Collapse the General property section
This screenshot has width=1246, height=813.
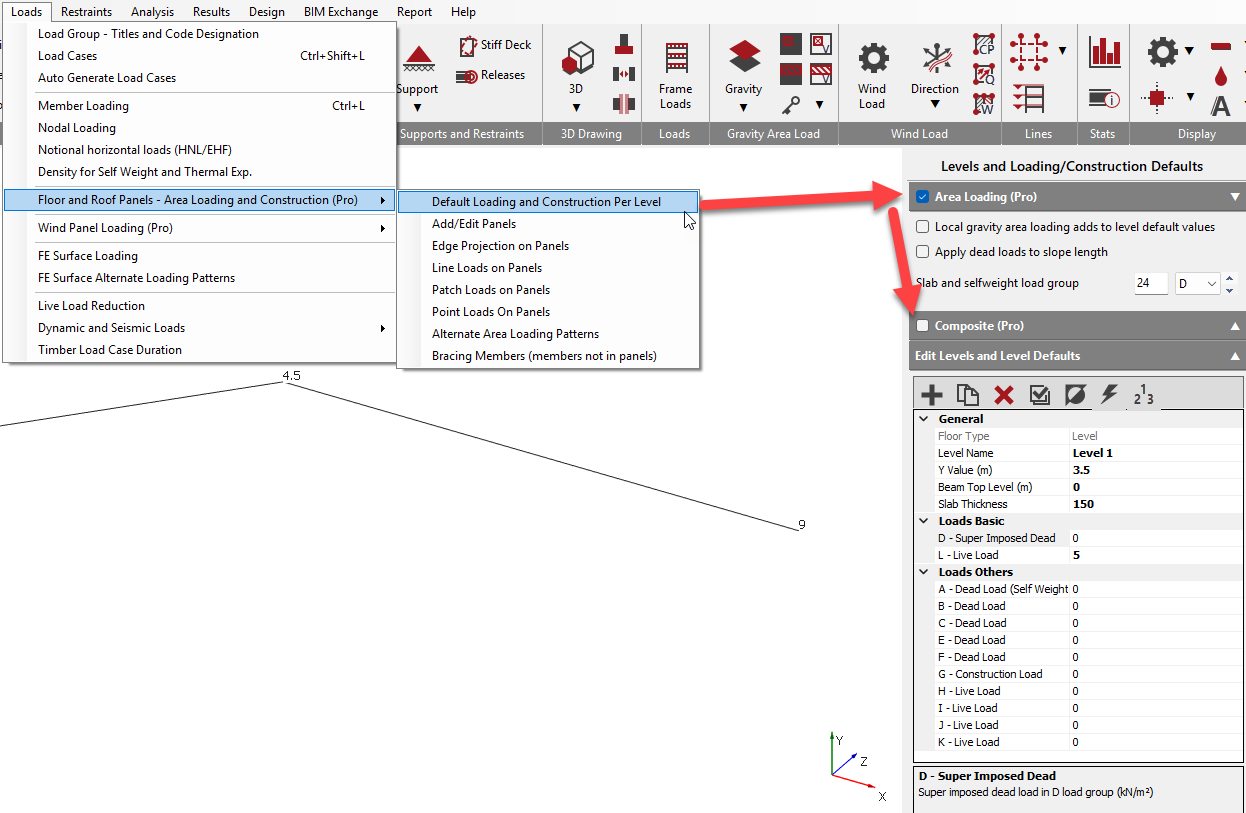click(925, 419)
